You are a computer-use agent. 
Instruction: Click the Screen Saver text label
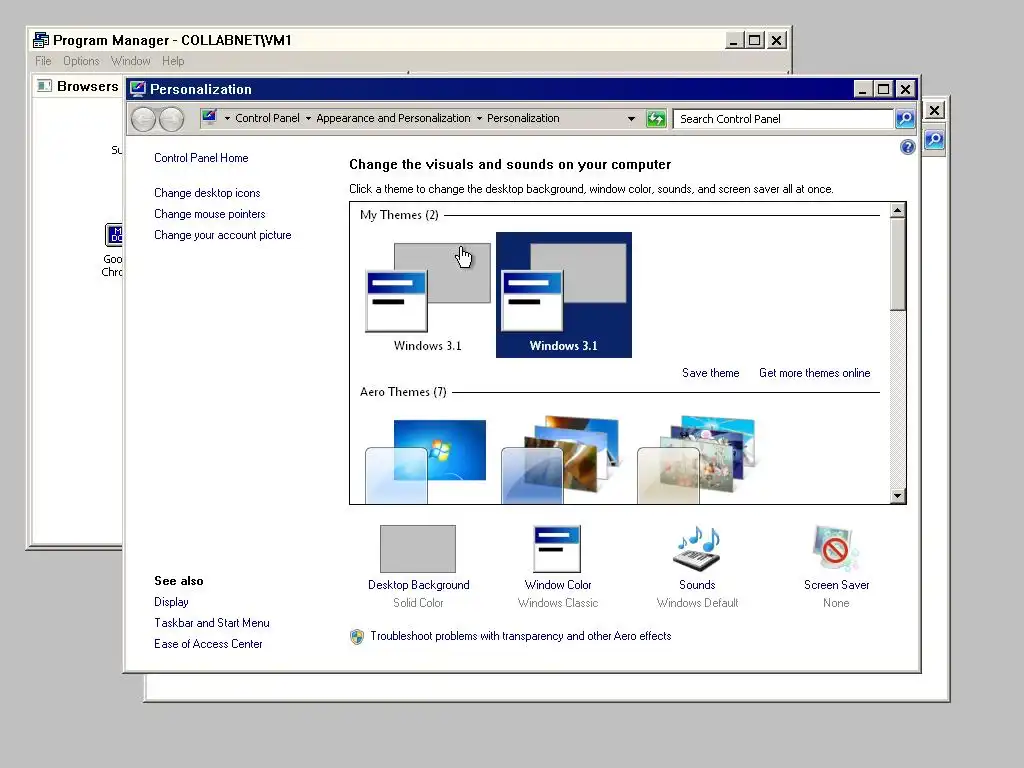tap(837, 585)
